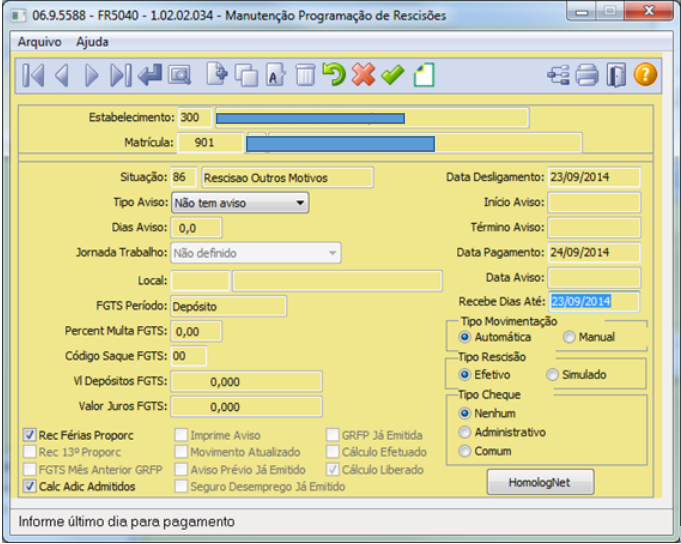Click the HomologNet button
Viewport: 681px width, 544px height.
540,482
